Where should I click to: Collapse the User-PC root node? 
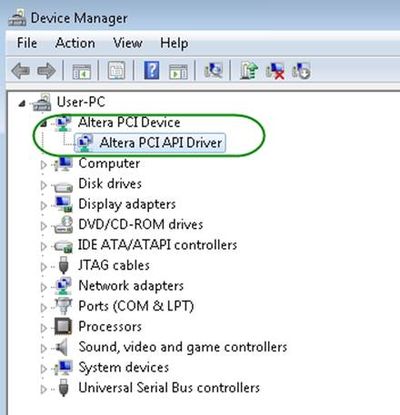click(22, 104)
